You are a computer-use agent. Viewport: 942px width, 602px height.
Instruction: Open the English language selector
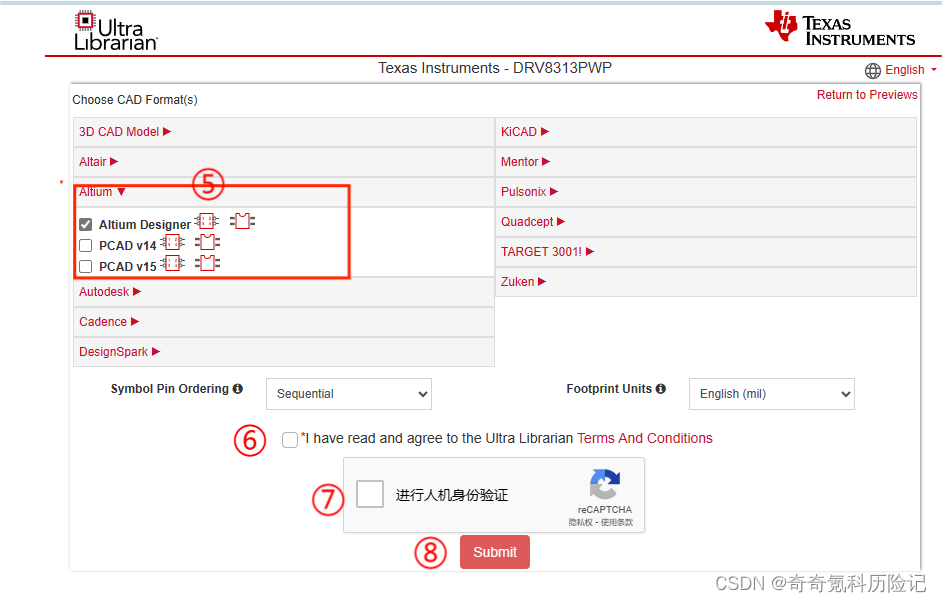[x=901, y=70]
